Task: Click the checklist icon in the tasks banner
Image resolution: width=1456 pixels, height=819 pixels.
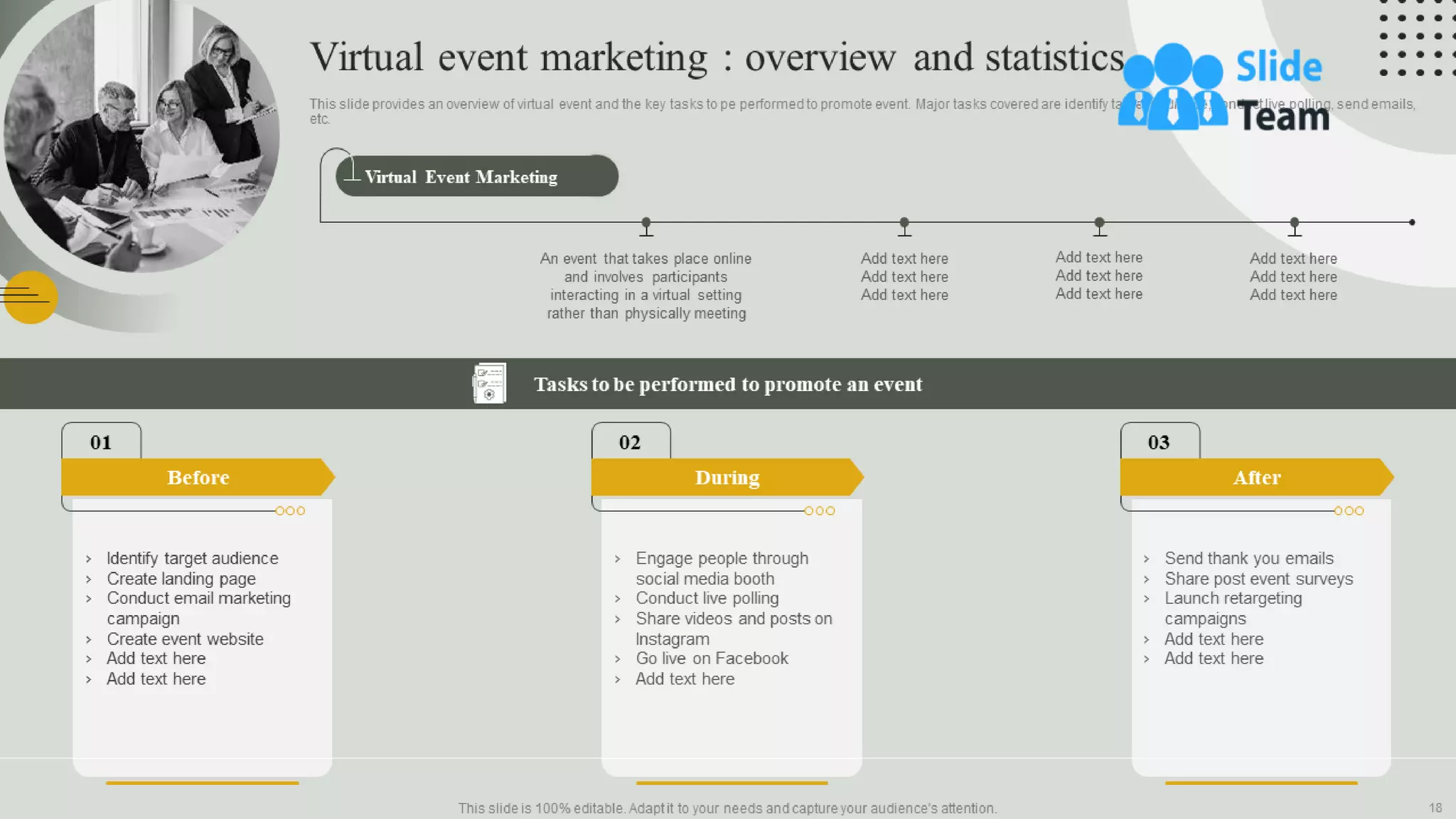Action: (x=489, y=383)
